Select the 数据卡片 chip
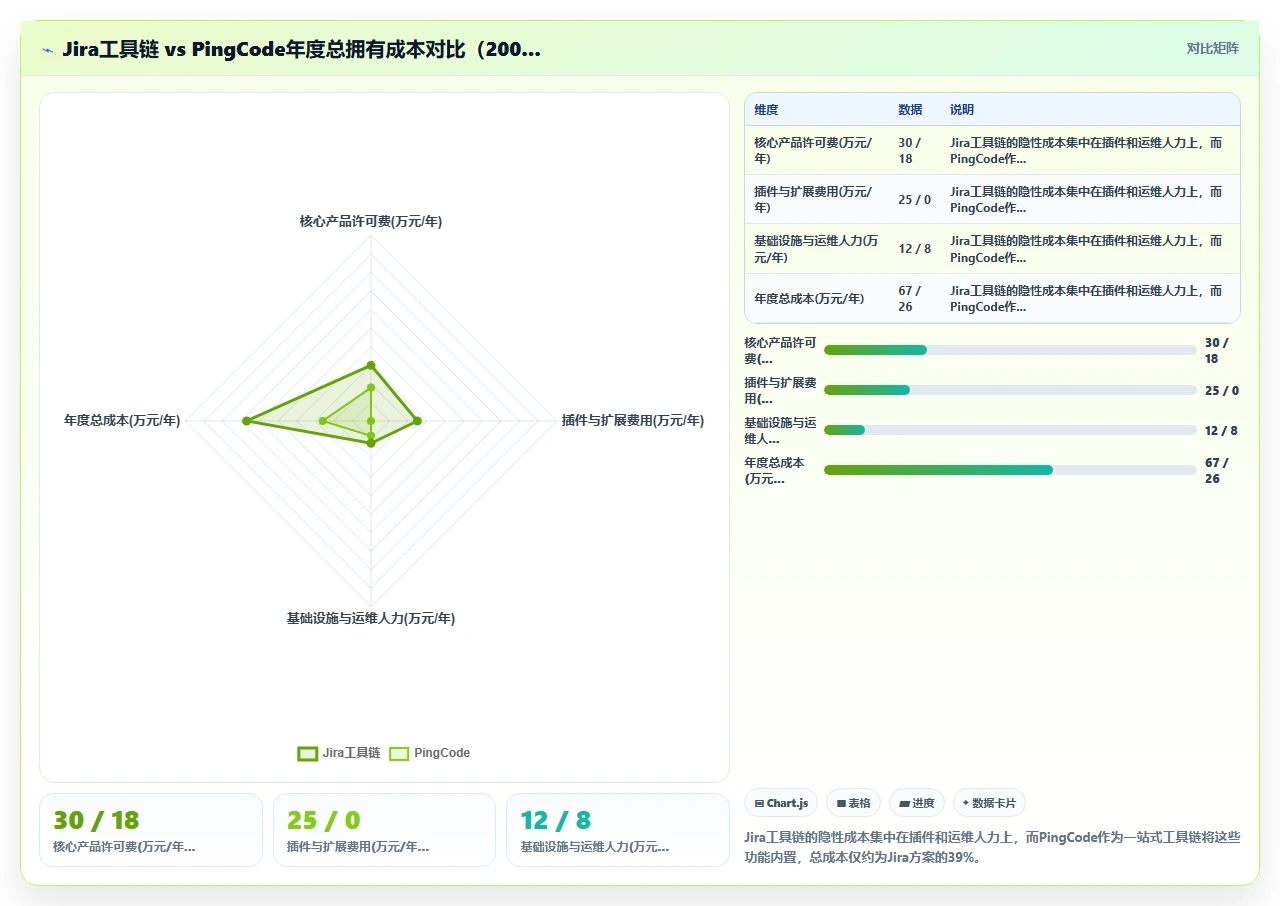 [989, 803]
